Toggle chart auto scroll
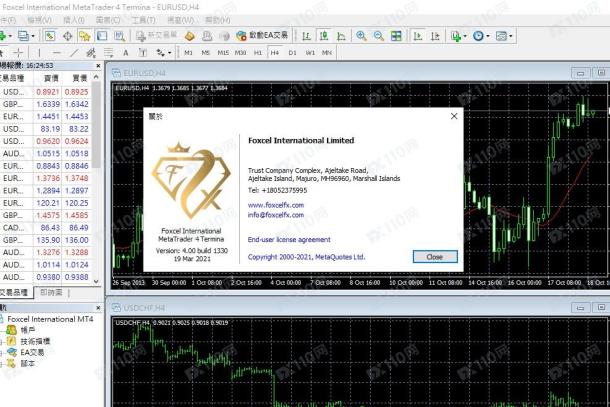This screenshot has width=610, height=407. click(418, 36)
